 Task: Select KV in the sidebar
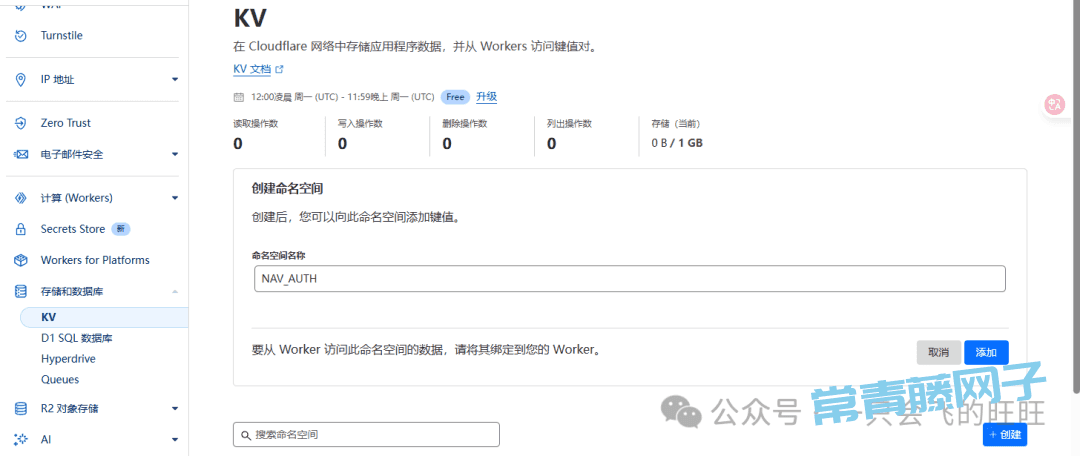tap(104, 318)
